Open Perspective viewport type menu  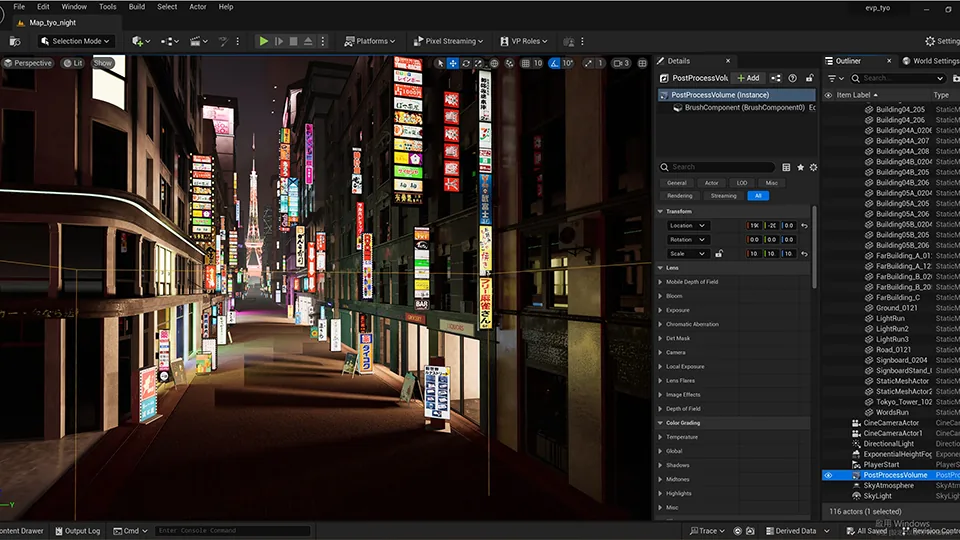coord(28,63)
